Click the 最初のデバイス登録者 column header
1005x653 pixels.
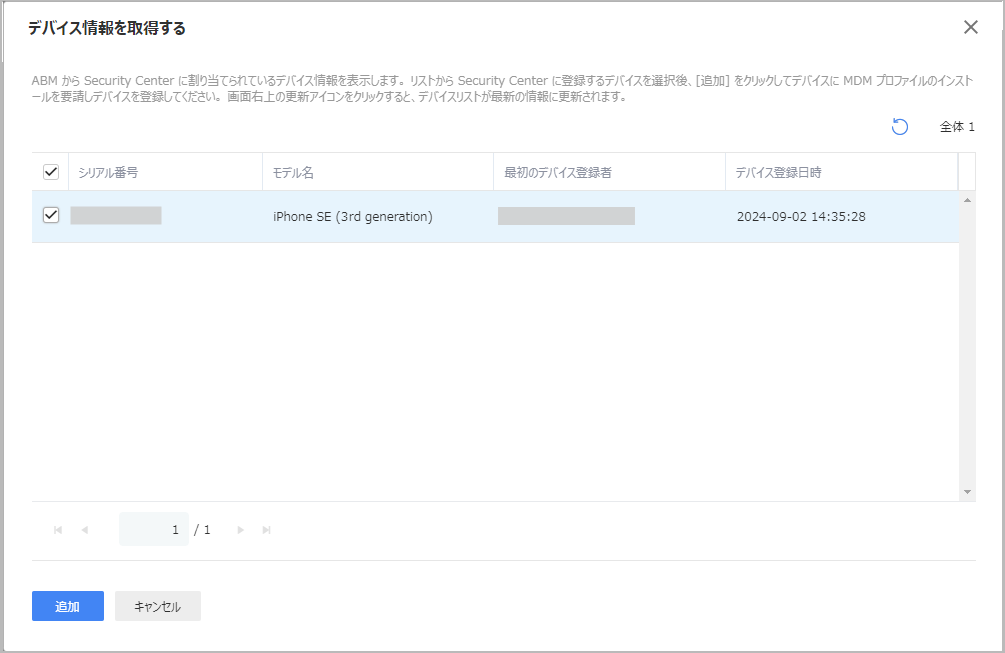560,172
